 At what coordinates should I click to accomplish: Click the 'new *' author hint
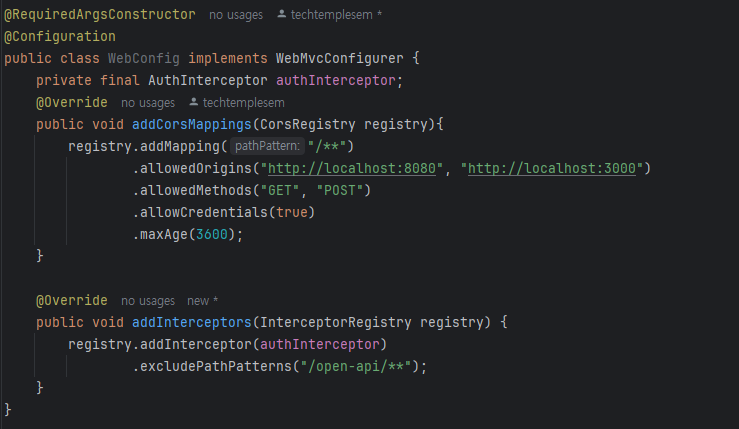point(202,301)
